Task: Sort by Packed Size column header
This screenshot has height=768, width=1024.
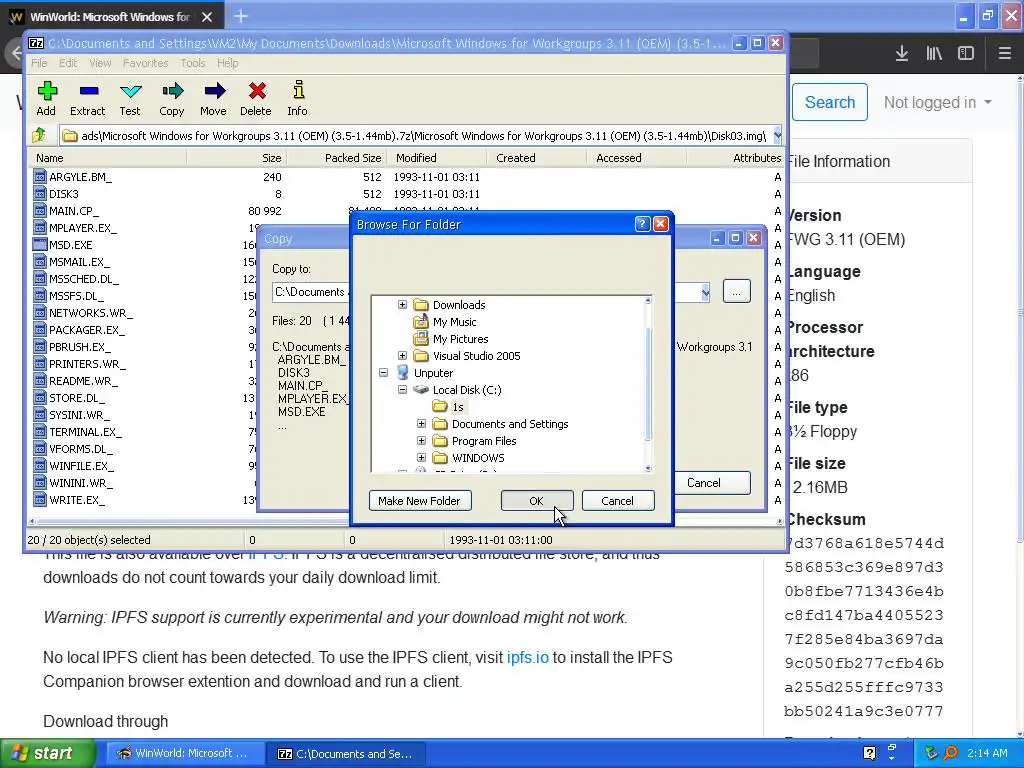Action: coord(337,157)
